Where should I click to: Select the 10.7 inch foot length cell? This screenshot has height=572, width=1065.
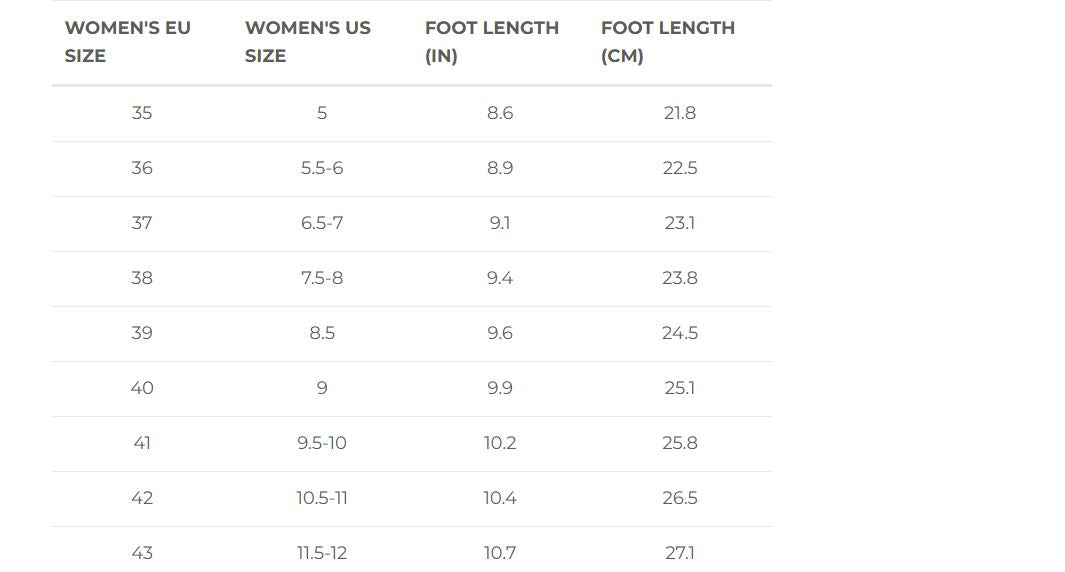coord(500,552)
